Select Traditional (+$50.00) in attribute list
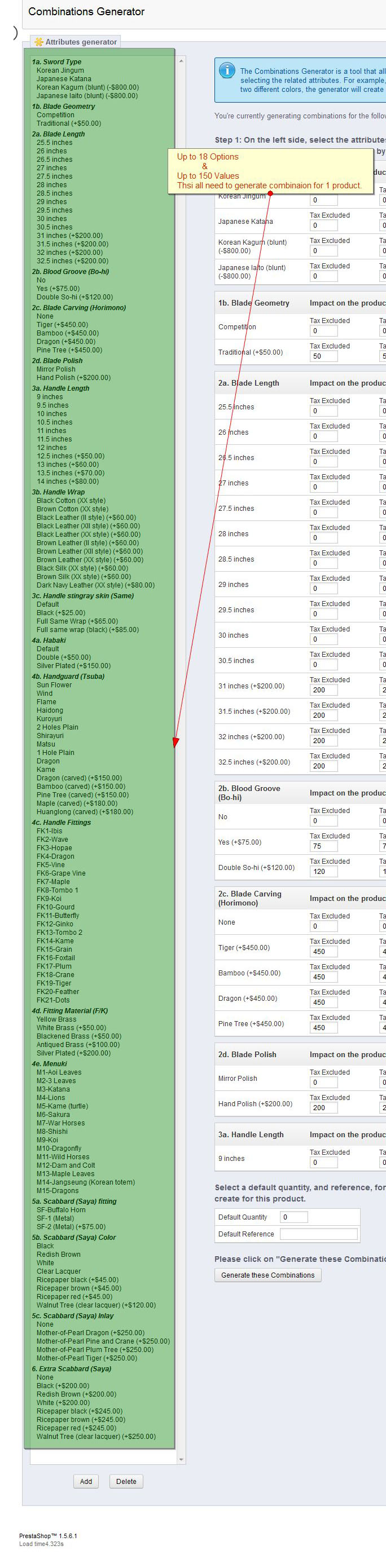Viewport: 386px width, 1568px height. coord(69,123)
